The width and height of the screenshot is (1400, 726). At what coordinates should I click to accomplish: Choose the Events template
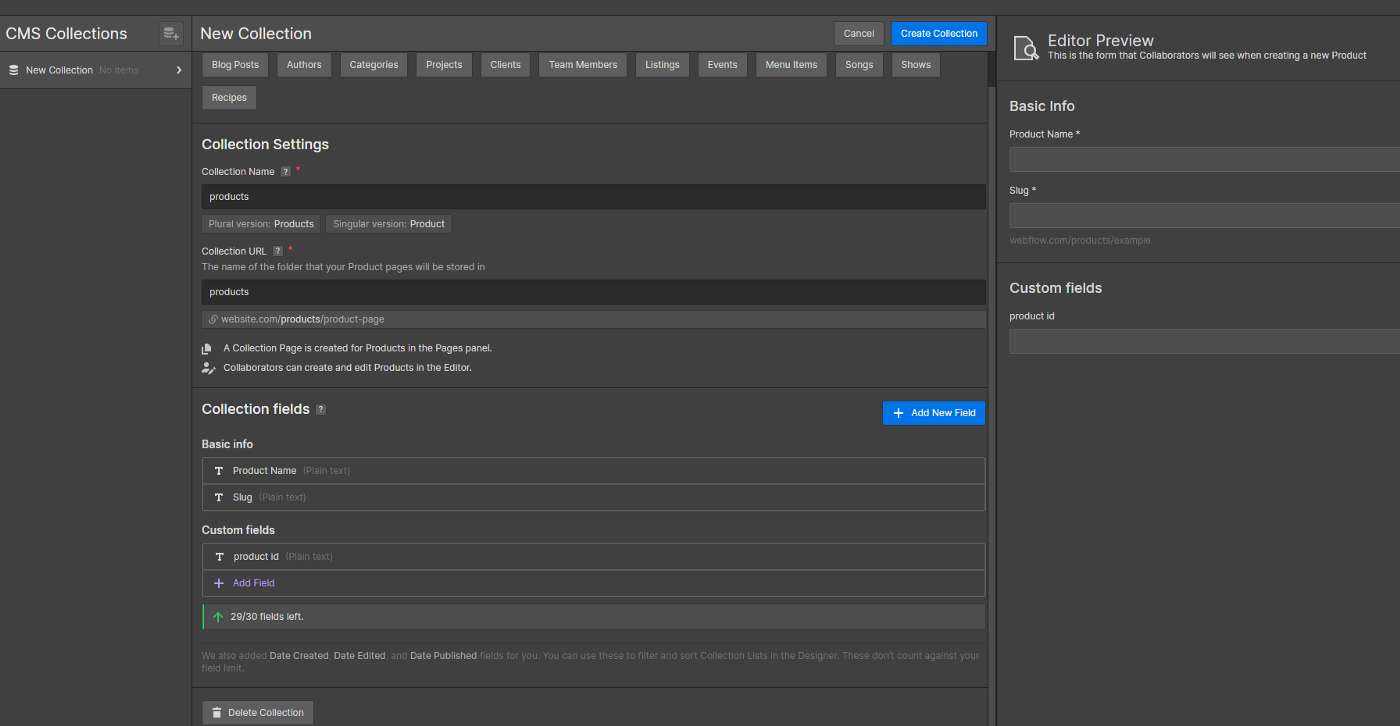tap(723, 65)
